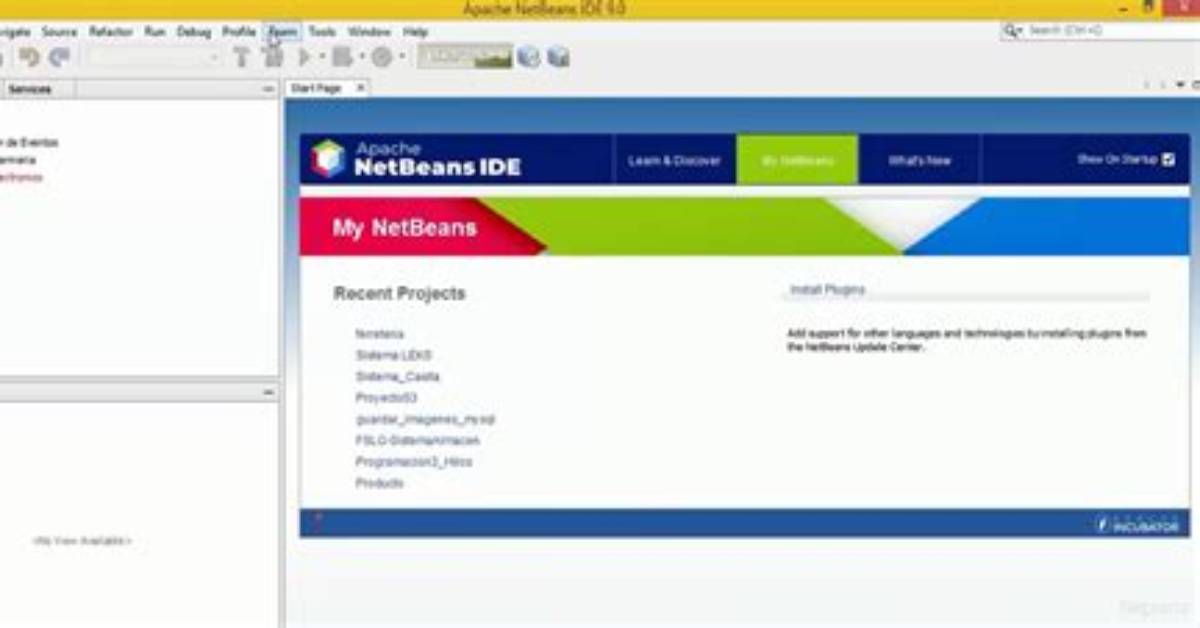Open the Refactor menu

coord(111,32)
